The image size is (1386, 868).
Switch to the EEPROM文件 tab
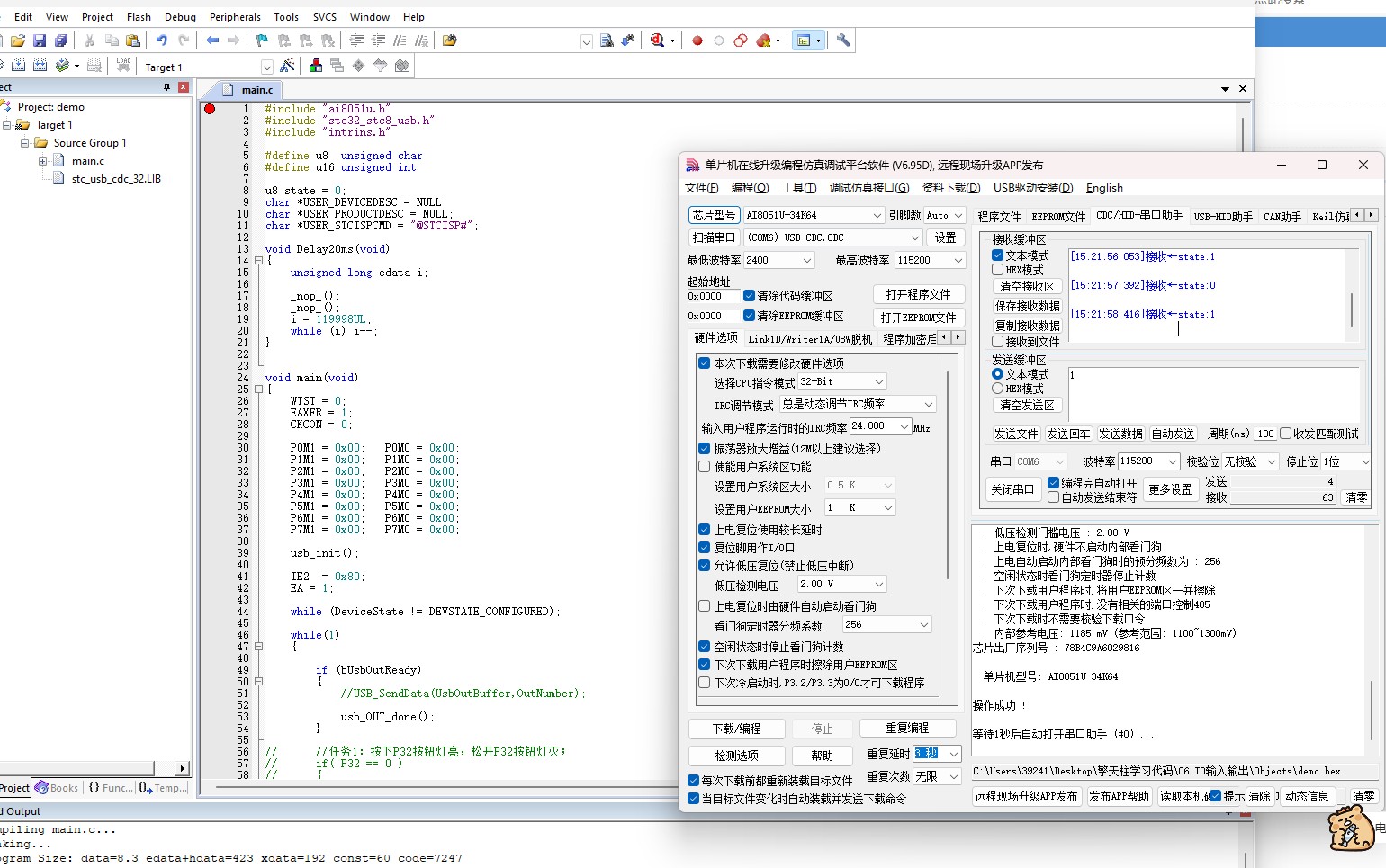[1058, 217]
